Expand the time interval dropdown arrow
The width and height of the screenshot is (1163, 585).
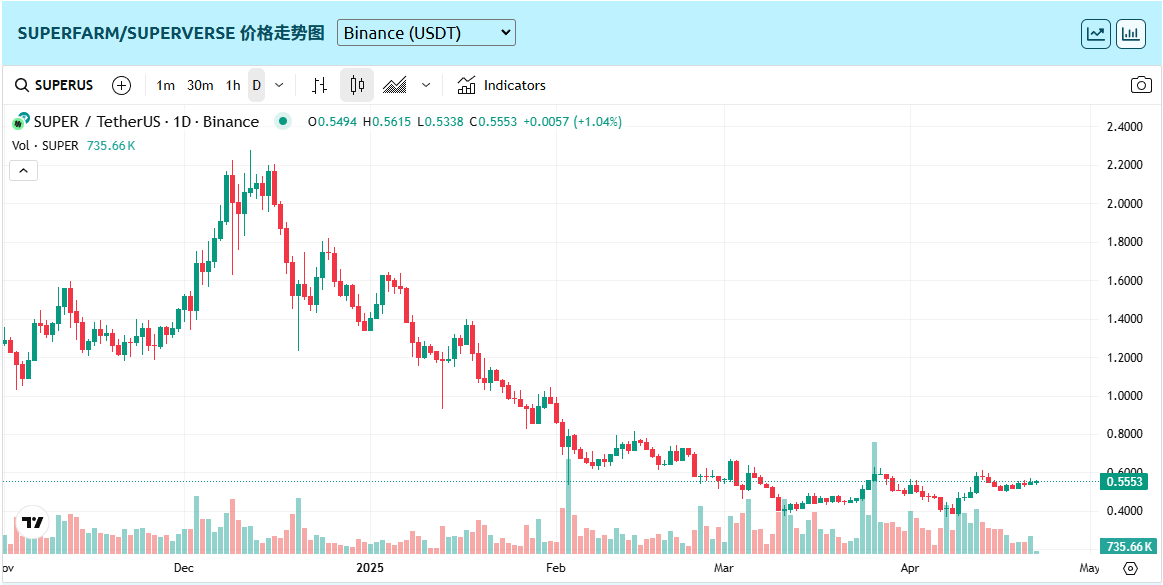(279, 85)
